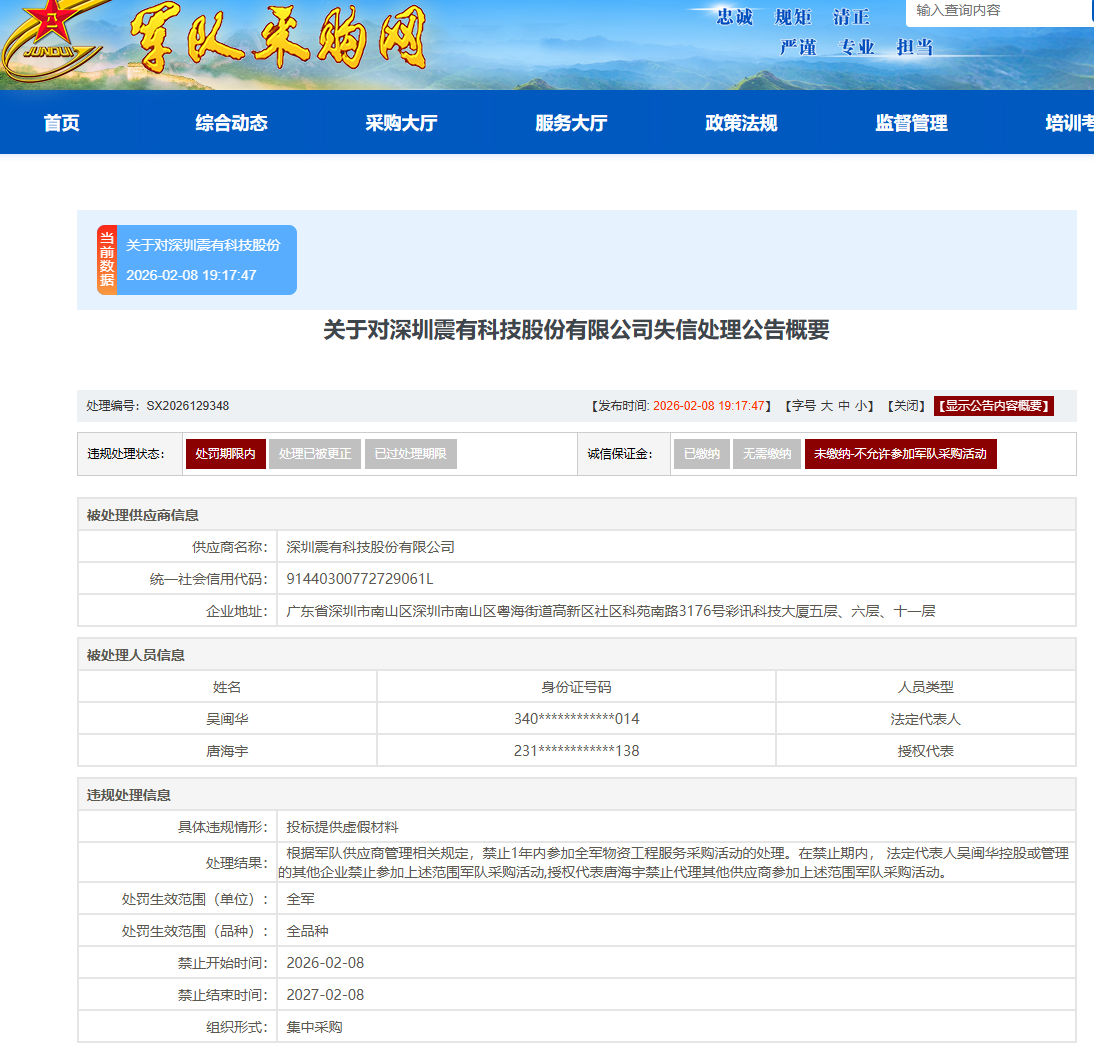Click the 无需缴纳 deposit tag
The width and height of the screenshot is (1094, 1043).
coord(767,453)
